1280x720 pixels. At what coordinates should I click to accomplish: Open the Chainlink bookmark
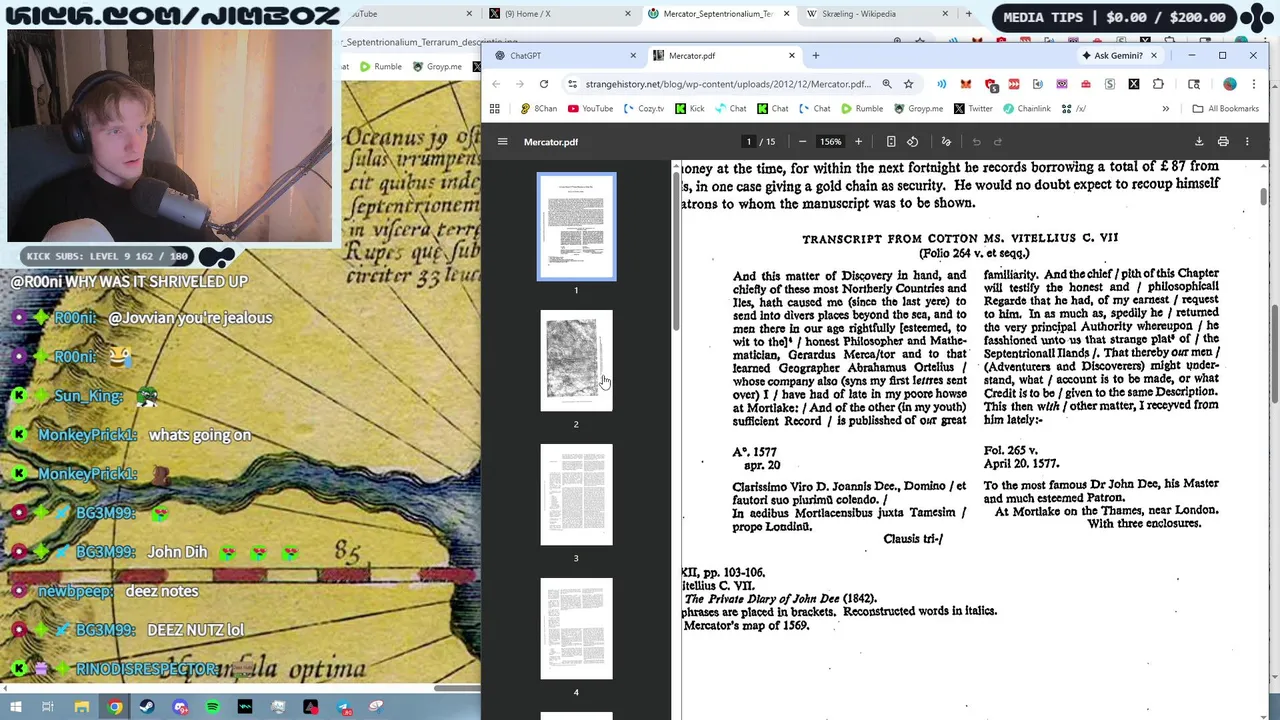coord(1027,109)
